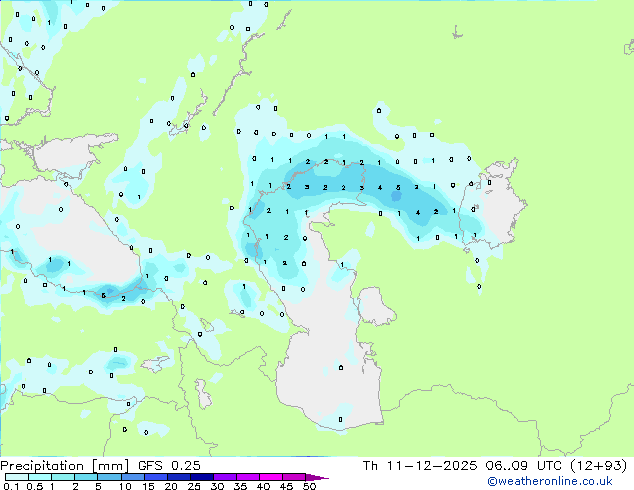634x490 pixels.
Task: Pick the 10–15 mm legend swatch
Action: [133, 477]
